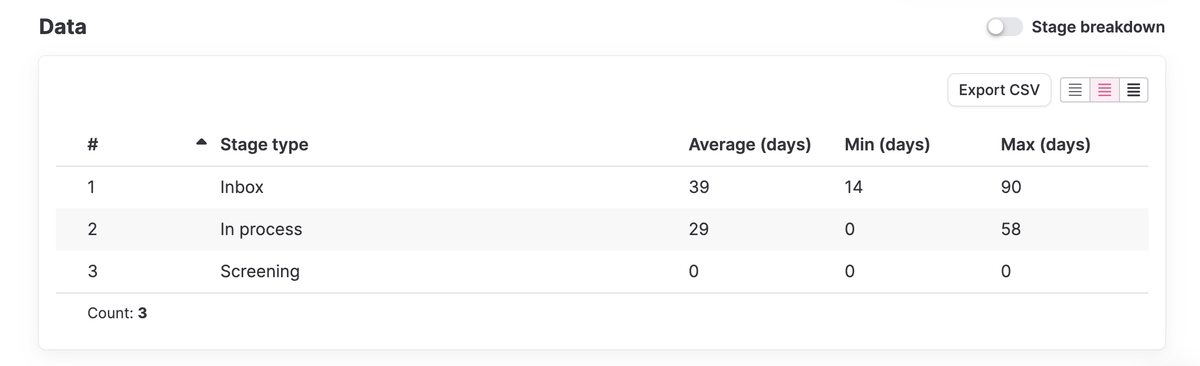The width and height of the screenshot is (1200, 366).
Task: Sort by Average (days) column header
Action: point(749,145)
